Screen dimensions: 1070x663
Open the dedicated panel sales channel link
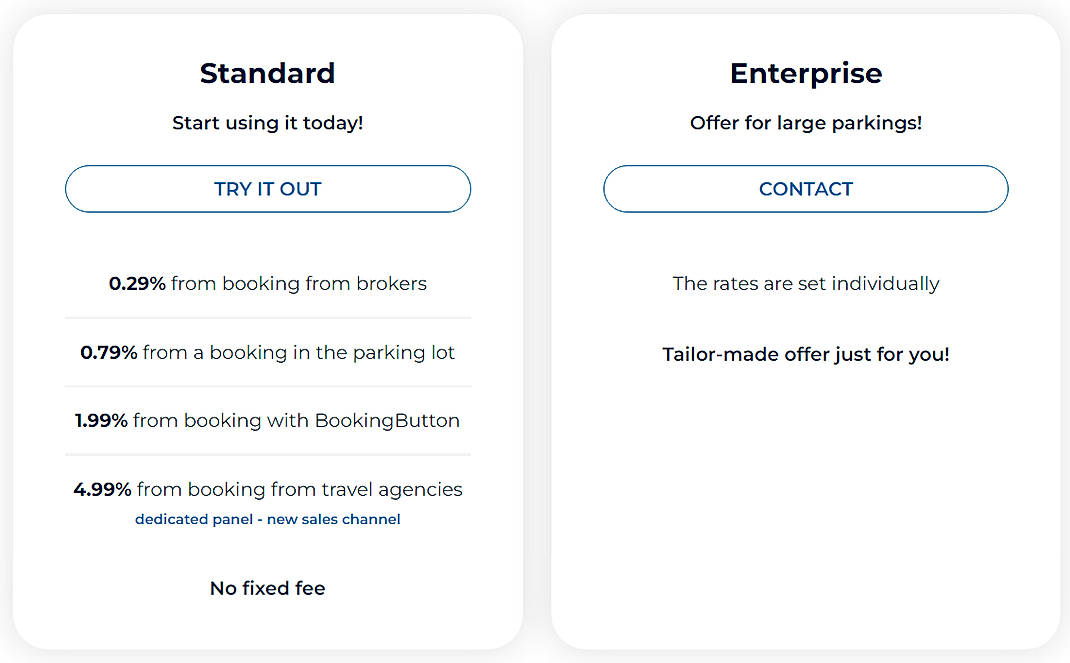(267, 519)
